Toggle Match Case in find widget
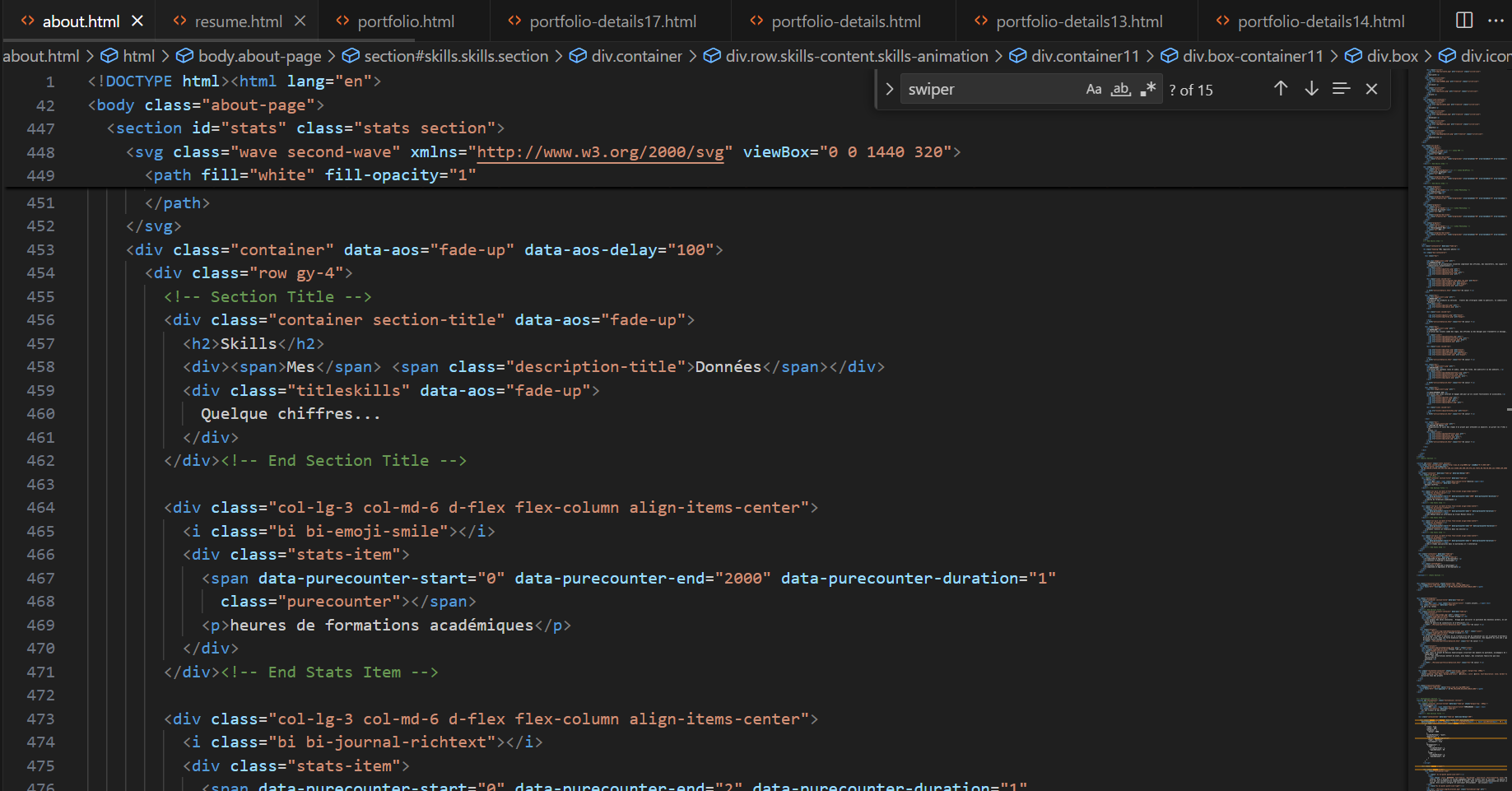Screen dimensions: 1512x791 [1093, 90]
